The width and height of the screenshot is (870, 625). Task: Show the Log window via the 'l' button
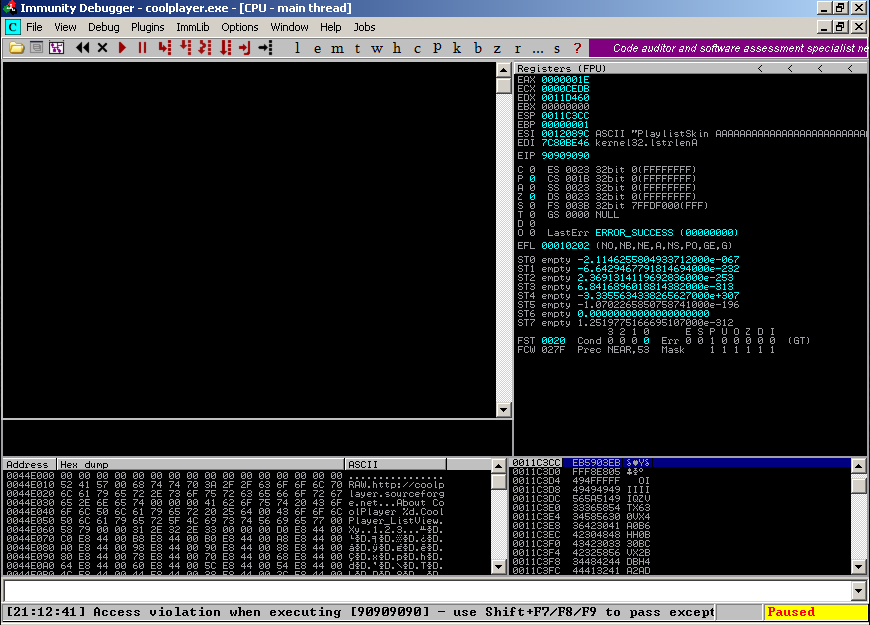[297, 48]
